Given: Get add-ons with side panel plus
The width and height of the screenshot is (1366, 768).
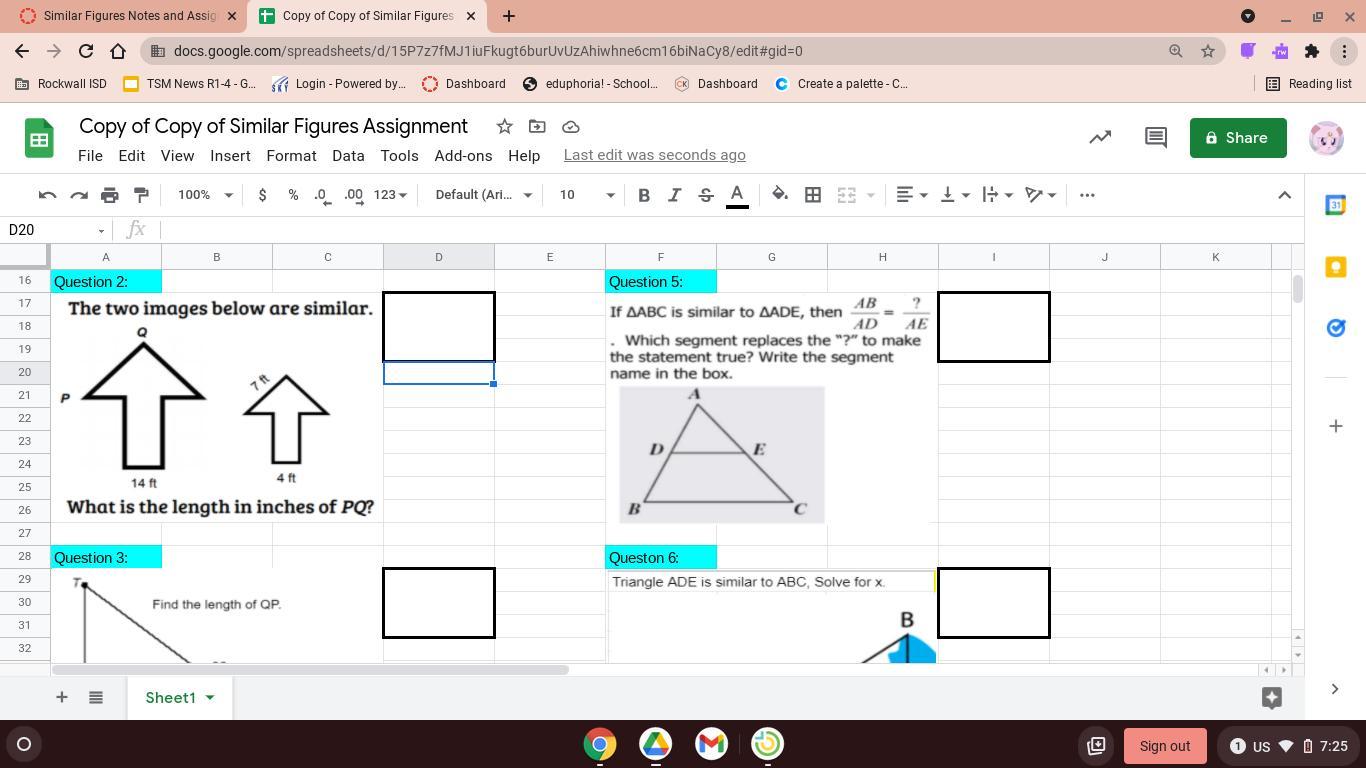Looking at the screenshot, I should (x=1336, y=426).
